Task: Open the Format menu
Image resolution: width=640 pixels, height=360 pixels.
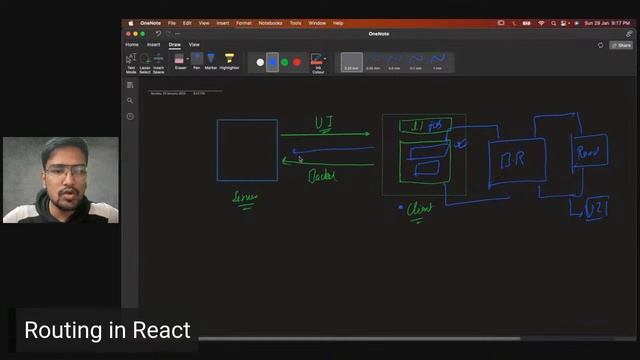Action: (244, 23)
